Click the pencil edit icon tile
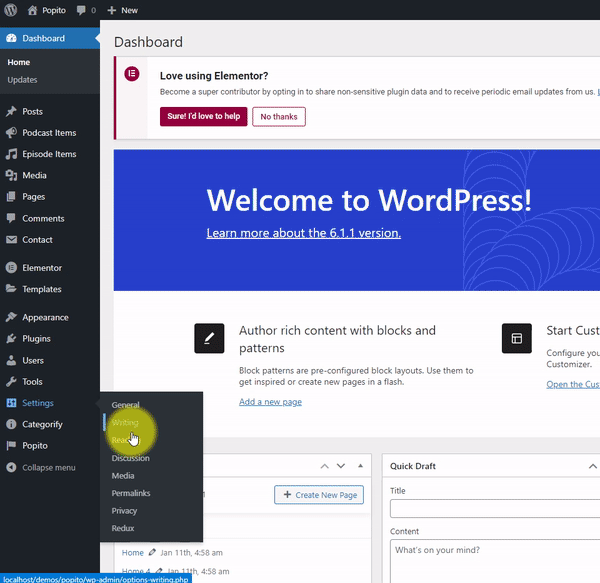This screenshot has width=600, height=583. click(209, 339)
